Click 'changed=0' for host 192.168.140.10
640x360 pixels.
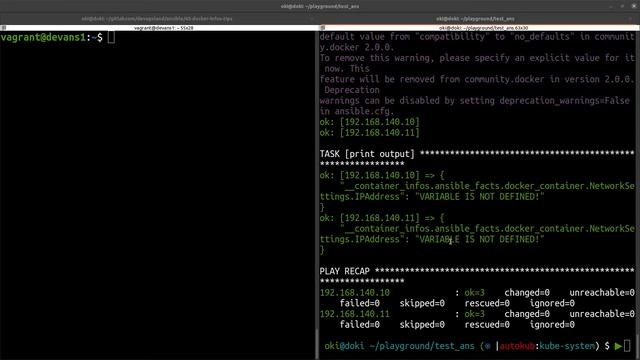click(x=527, y=292)
